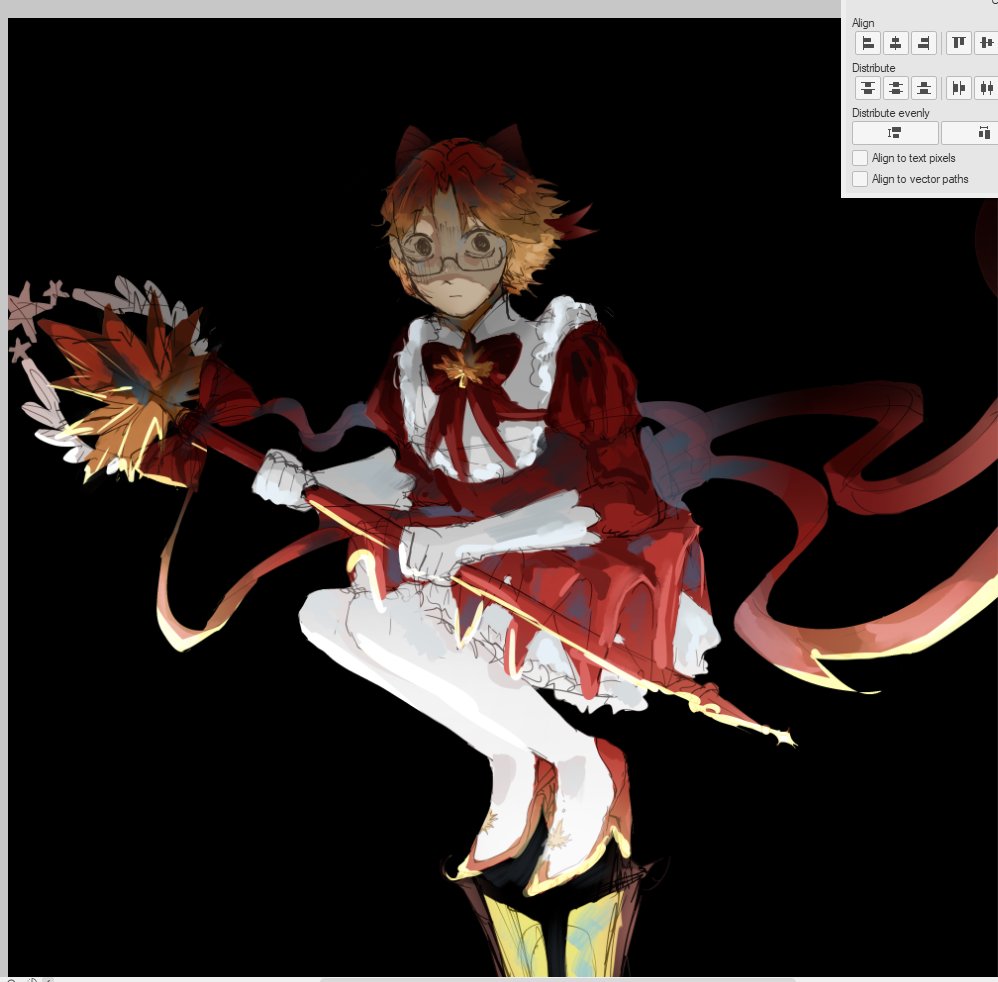Enable Align to vector paths checkbox
The image size is (998, 982).
pyautogui.click(x=860, y=179)
